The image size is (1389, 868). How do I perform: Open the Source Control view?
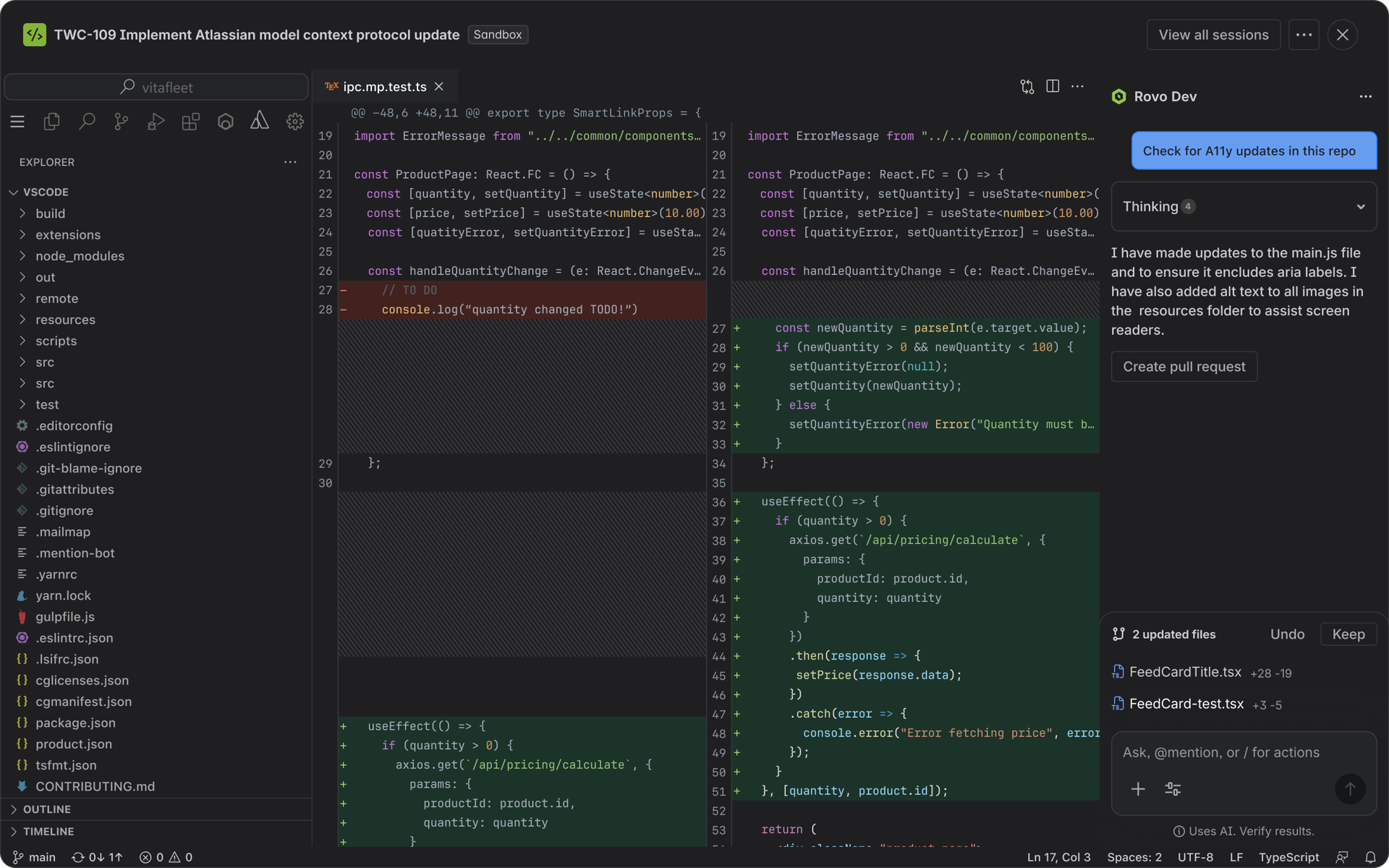pyautogui.click(x=121, y=122)
